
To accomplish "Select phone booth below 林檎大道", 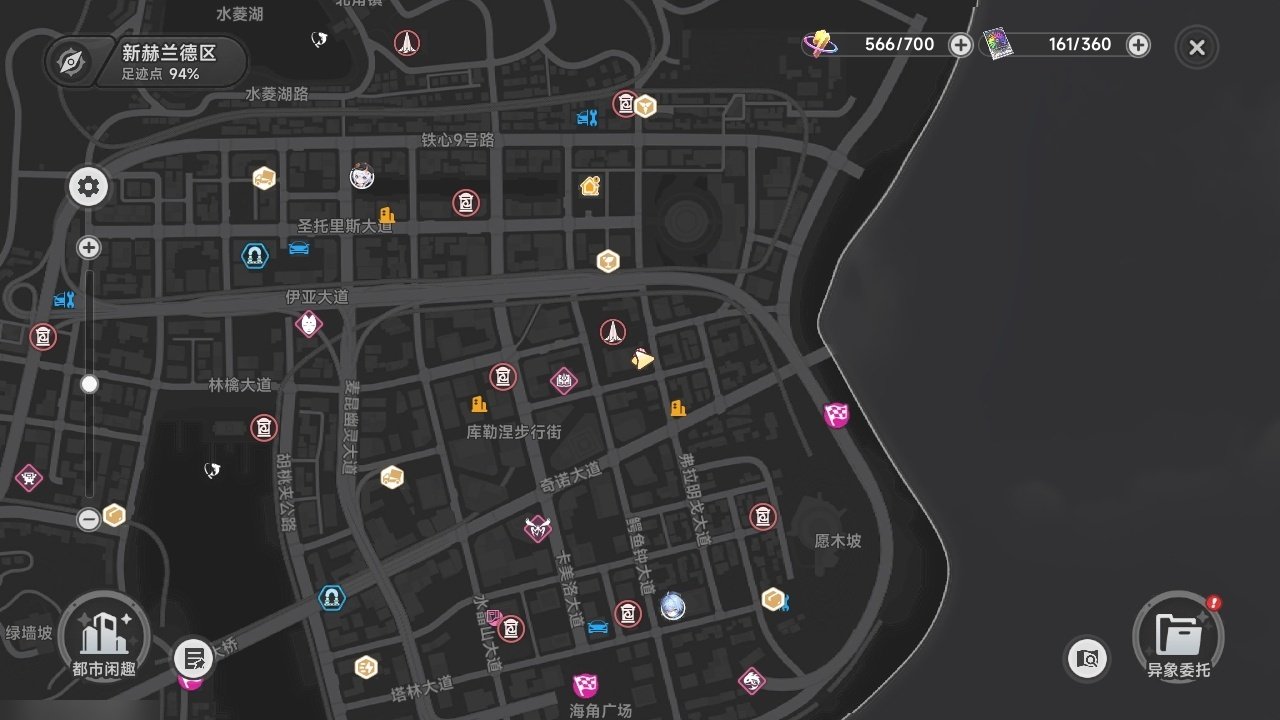I will tap(264, 428).
